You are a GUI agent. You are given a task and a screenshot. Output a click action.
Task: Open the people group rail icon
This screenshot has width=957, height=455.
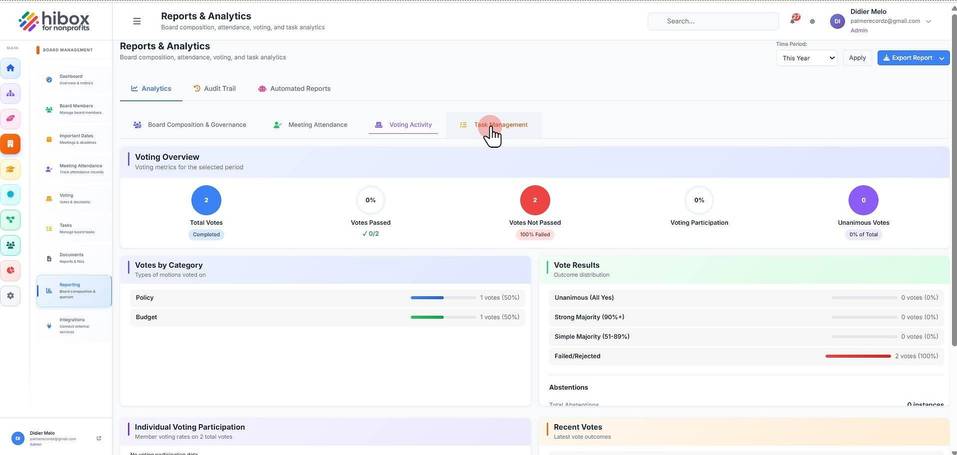tap(10, 245)
